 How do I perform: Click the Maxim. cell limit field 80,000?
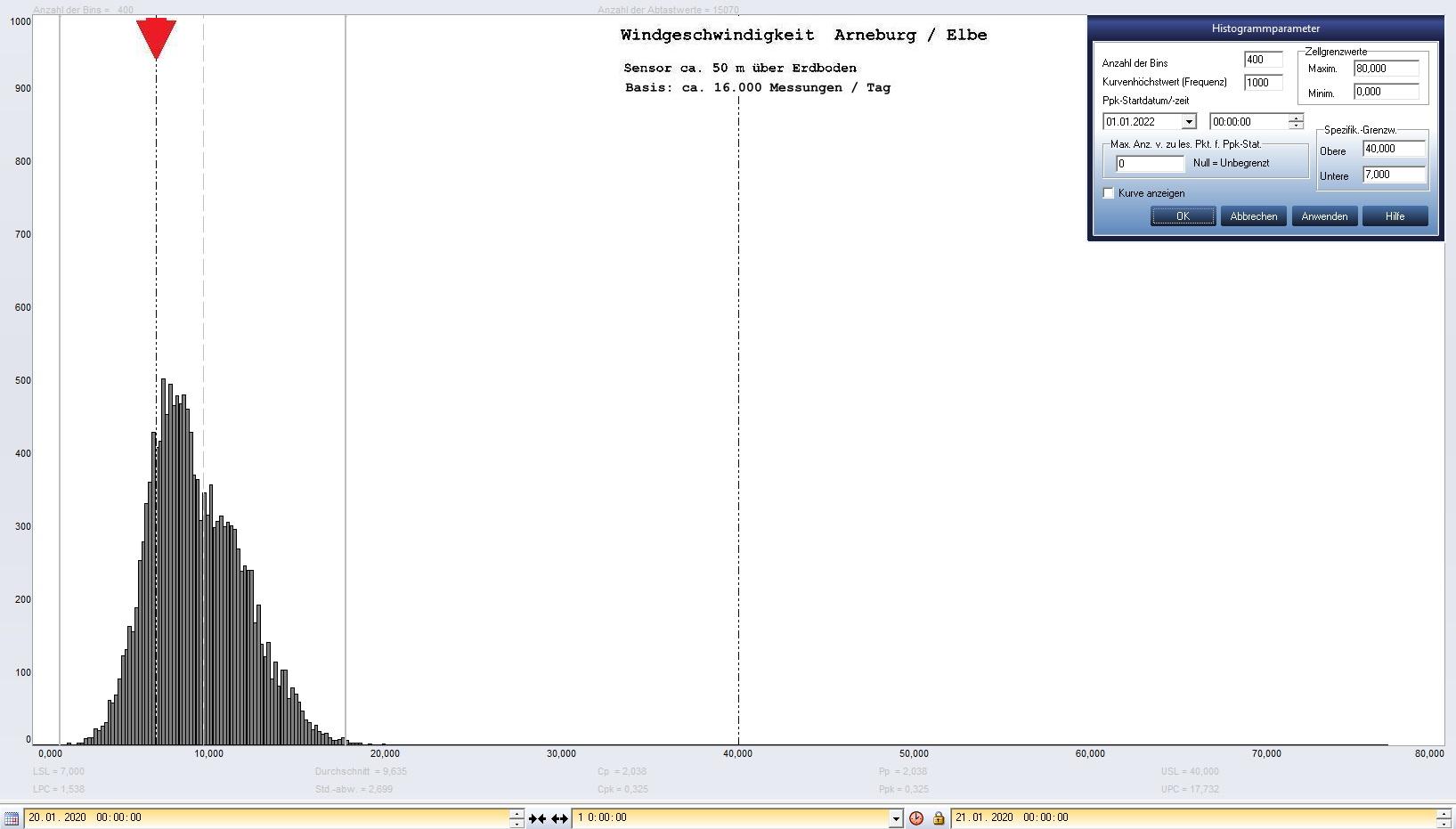pos(1386,69)
